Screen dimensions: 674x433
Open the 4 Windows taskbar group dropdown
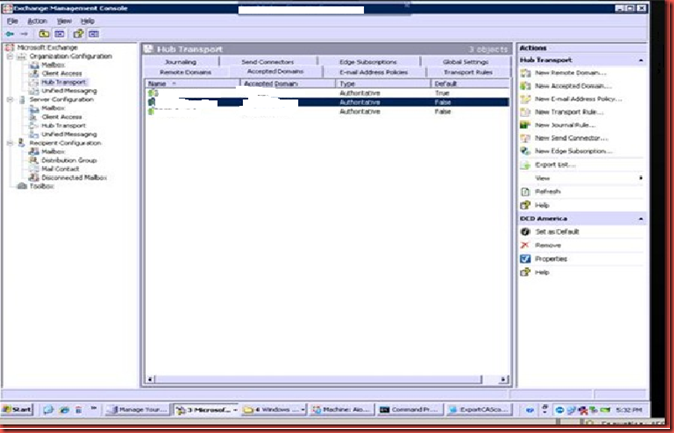(x=303, y=410)
